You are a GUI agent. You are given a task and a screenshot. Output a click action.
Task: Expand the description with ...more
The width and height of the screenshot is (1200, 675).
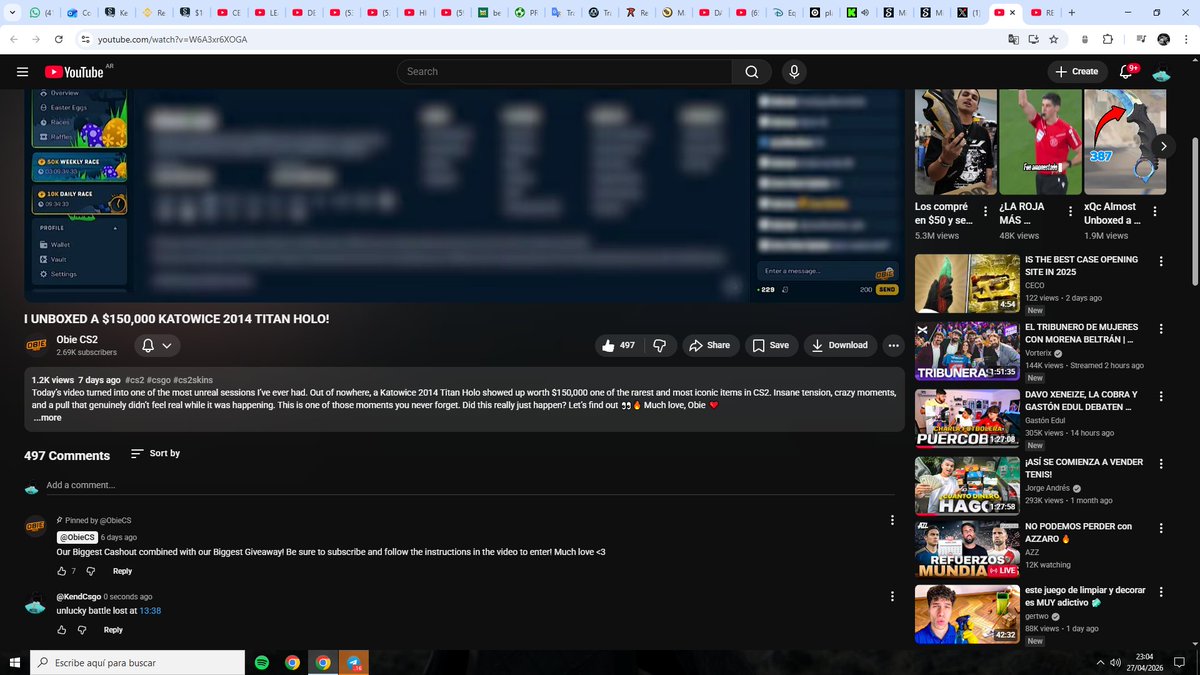click(x=46, y=418)
